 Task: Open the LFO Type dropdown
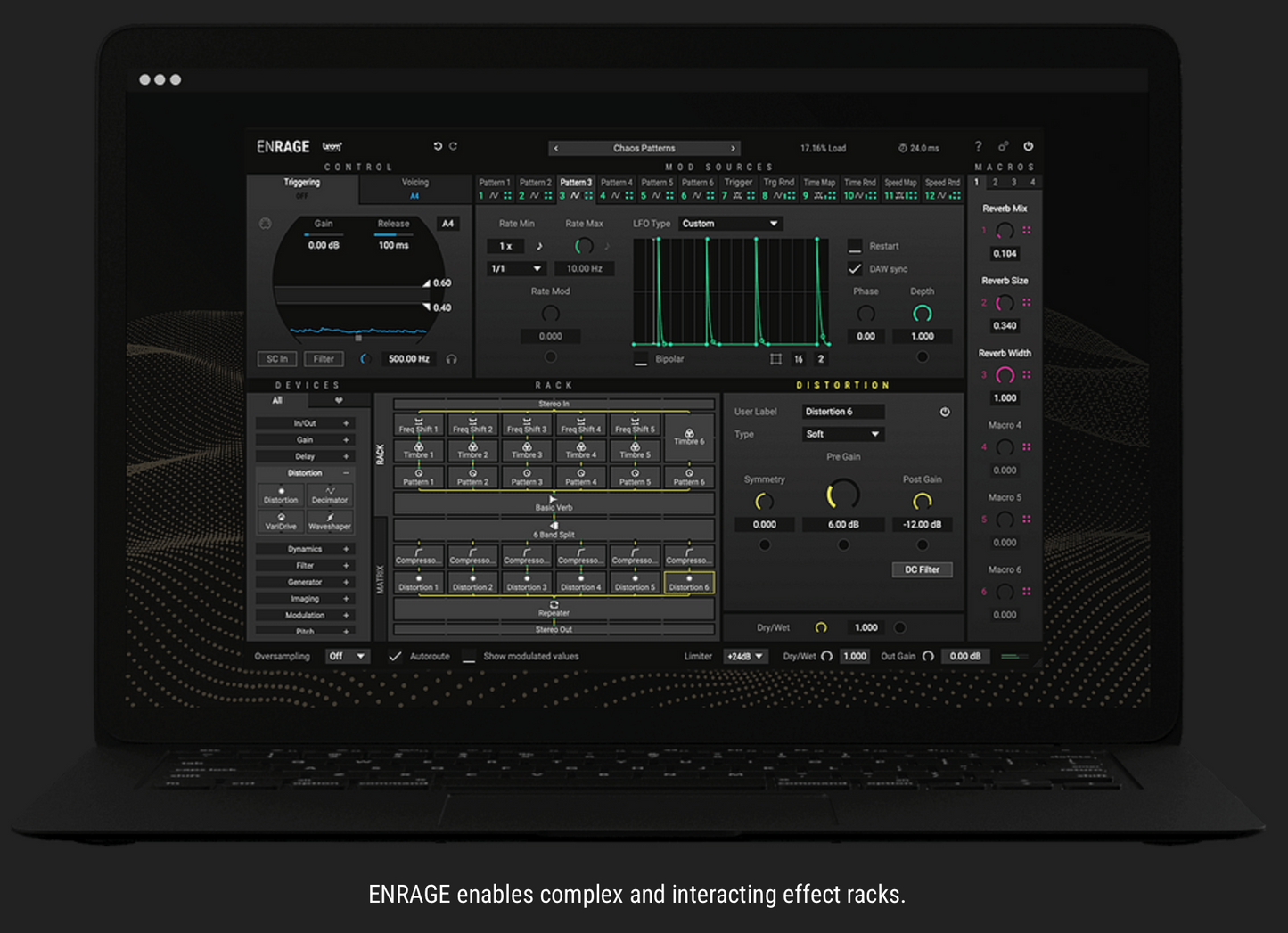[730, 224]
